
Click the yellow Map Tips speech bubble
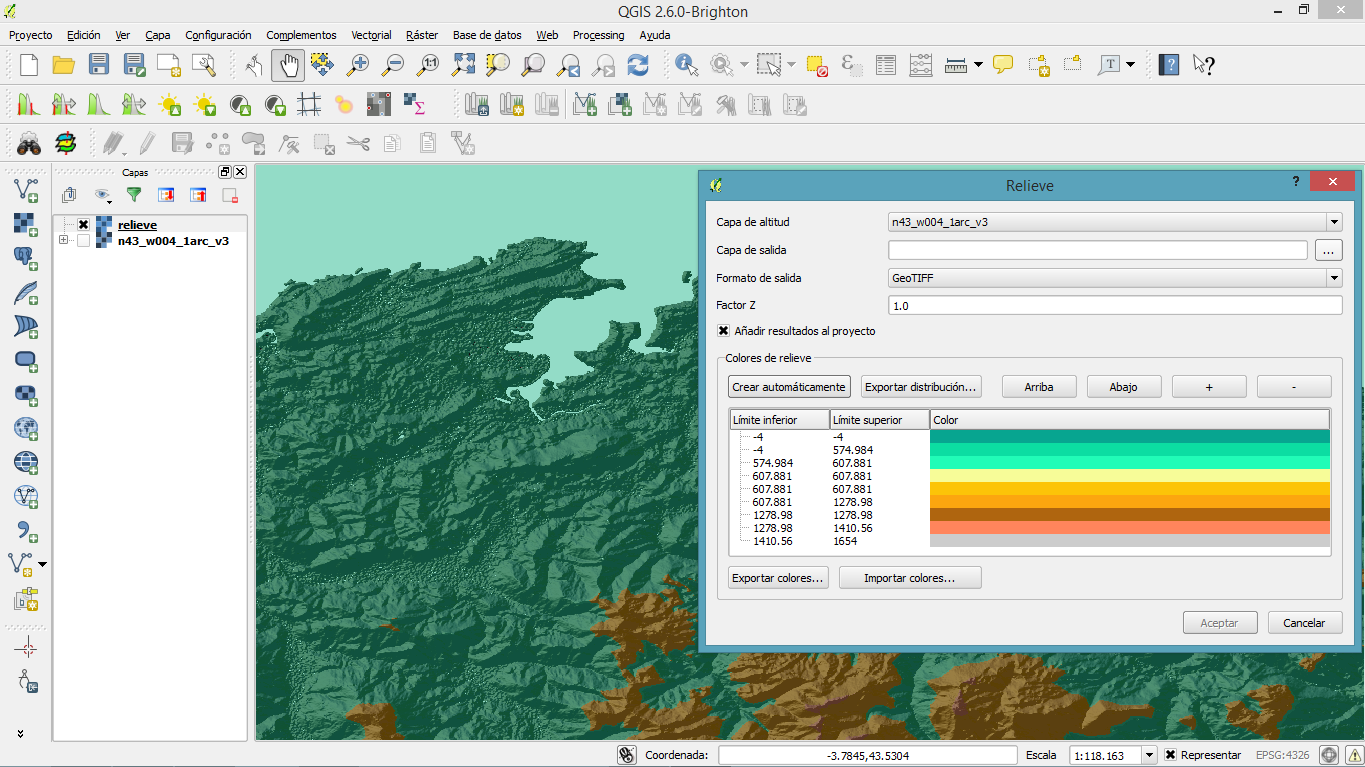(x=1003, y=65)
